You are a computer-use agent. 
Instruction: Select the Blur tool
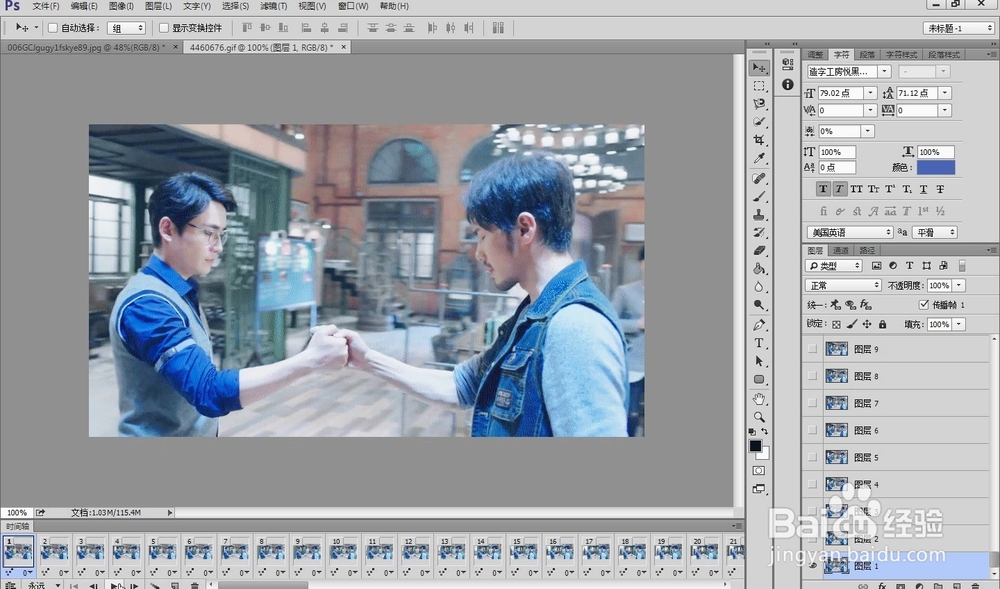point(758,287)
